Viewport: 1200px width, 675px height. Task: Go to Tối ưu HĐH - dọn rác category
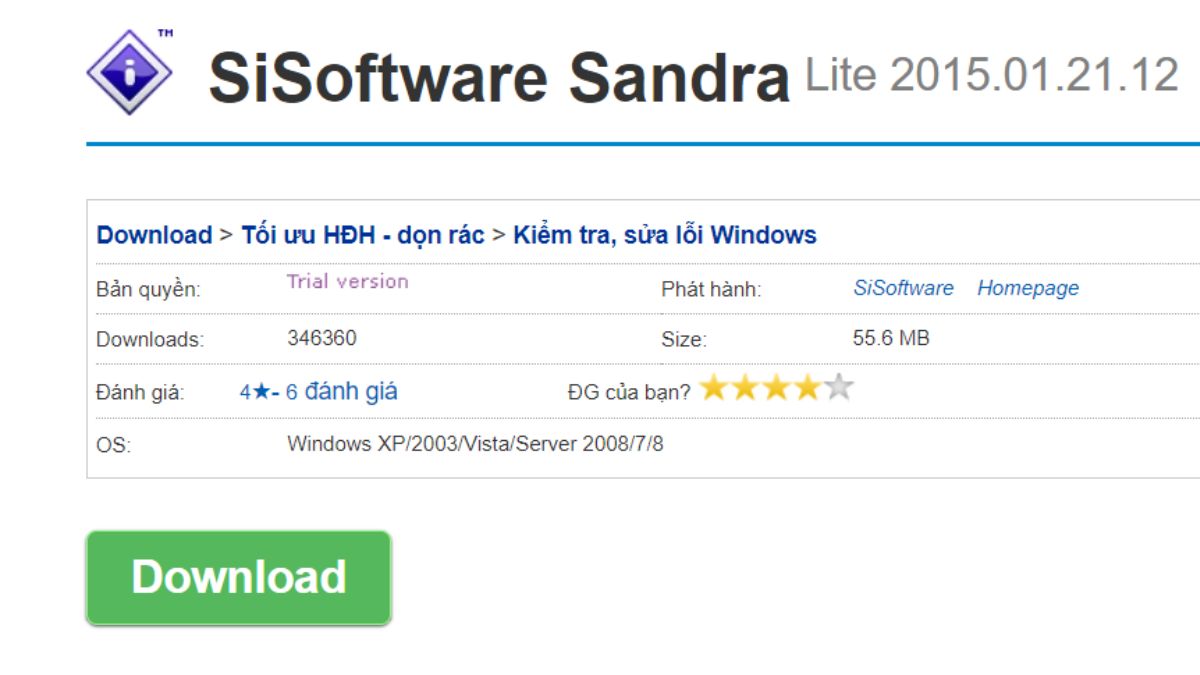click(363, 235)
